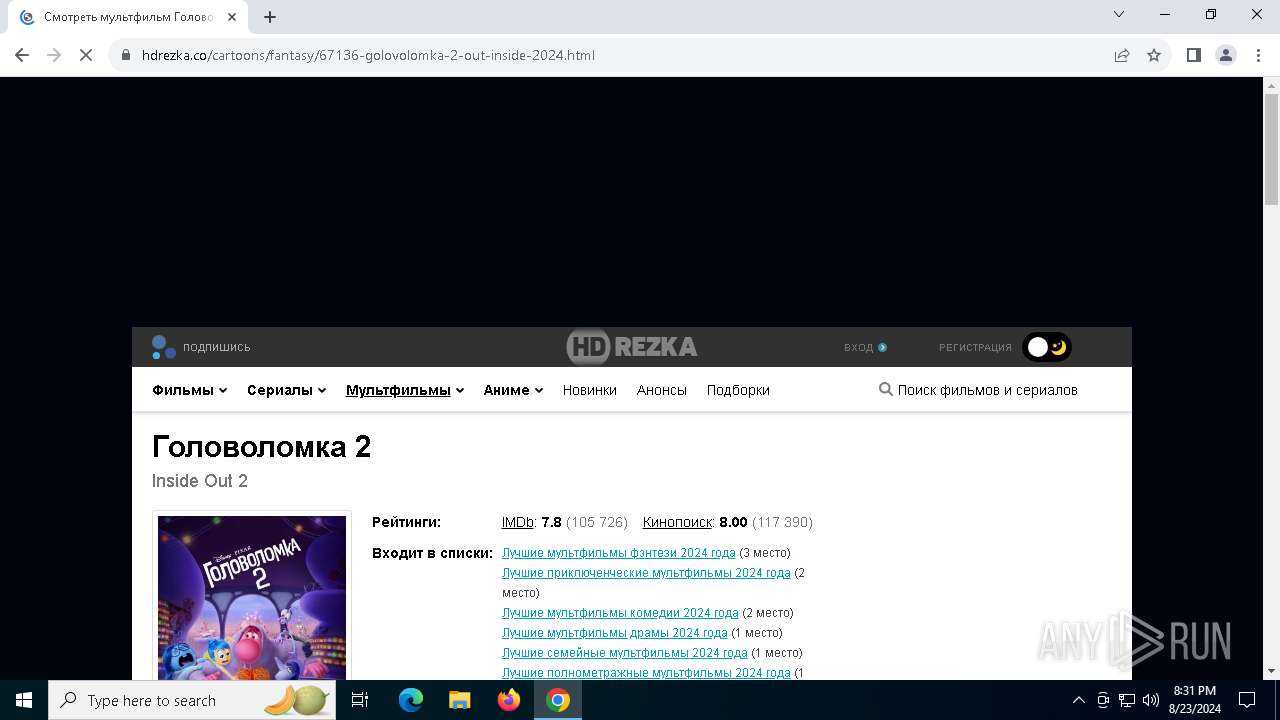Open the Новинки menu item
Screen dimensions: 1280x720
[589, 390]
